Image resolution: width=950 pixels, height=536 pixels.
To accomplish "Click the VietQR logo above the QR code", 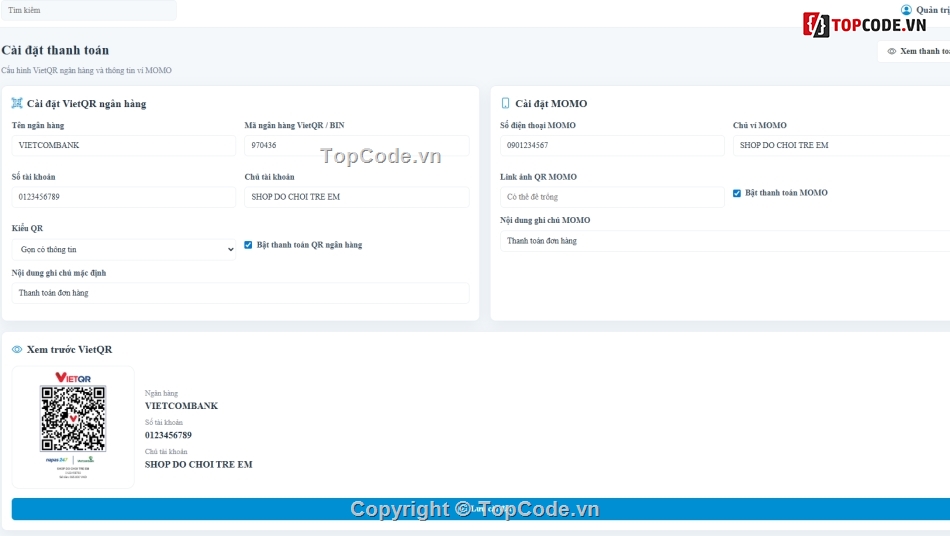I will point(73,377).
